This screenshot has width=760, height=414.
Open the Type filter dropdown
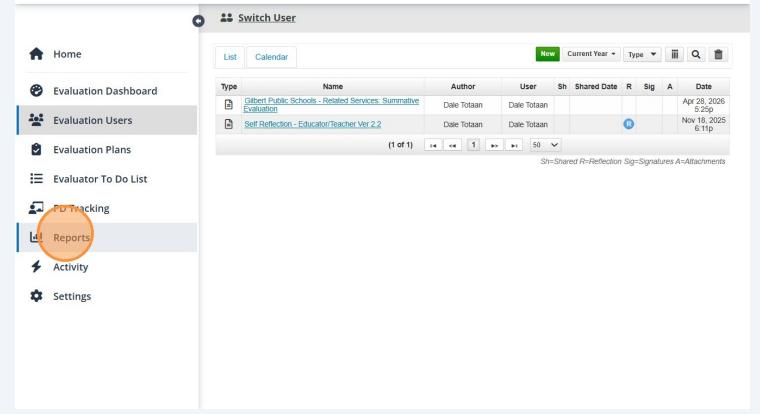(x=642, y=54)
